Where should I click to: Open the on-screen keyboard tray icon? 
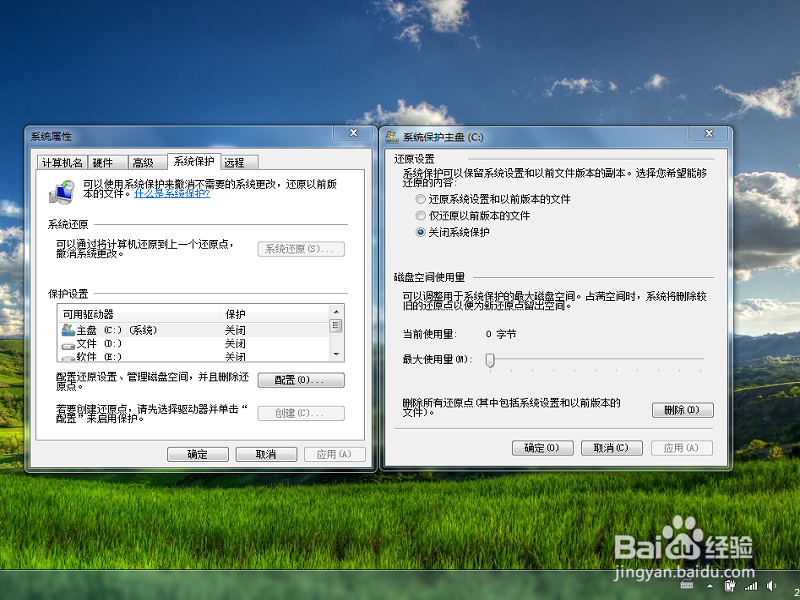(687, 585)
